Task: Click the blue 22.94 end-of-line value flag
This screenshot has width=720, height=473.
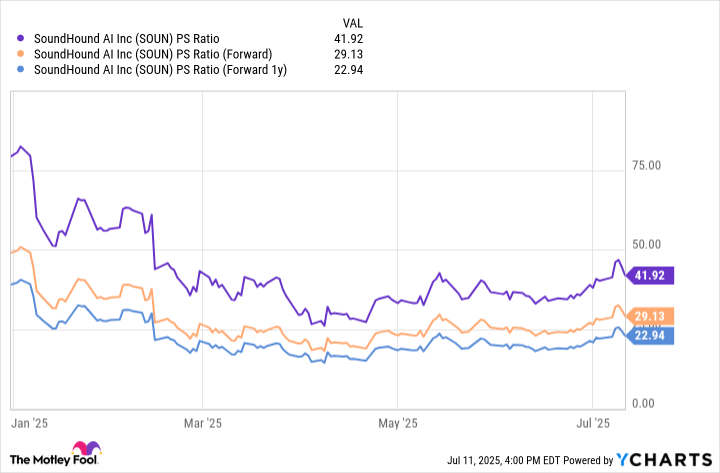Action: coord(650,336)
